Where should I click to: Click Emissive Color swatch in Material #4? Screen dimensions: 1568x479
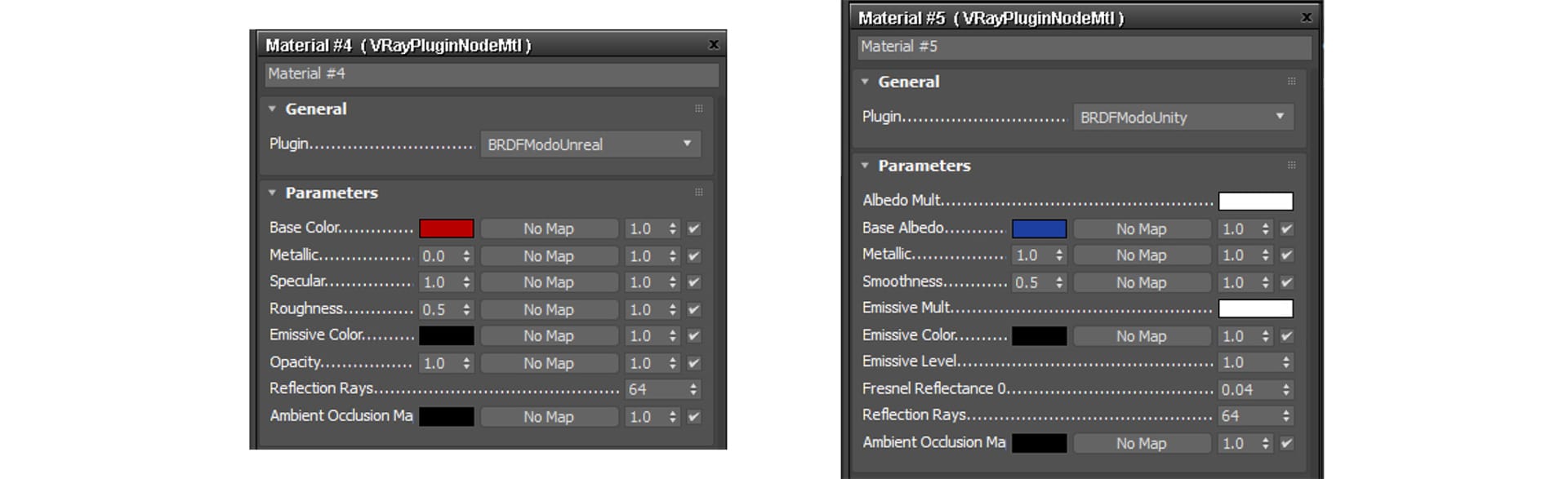tap(447, 335)
